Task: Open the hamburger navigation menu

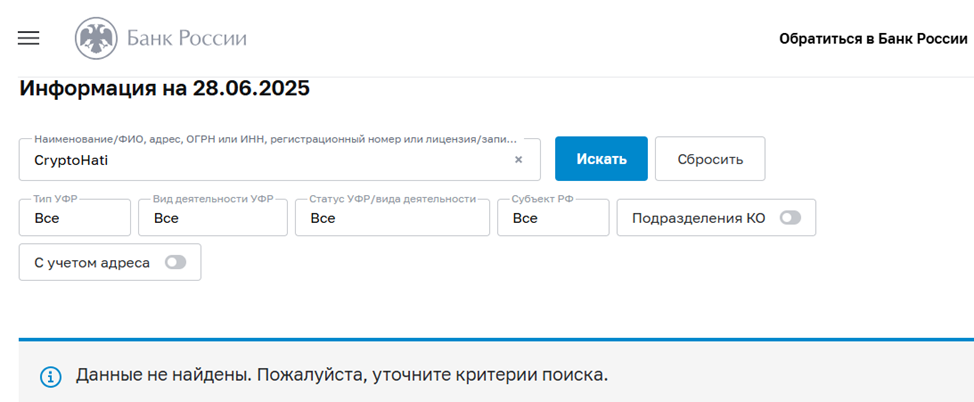Action: click(x=28, y=38)
